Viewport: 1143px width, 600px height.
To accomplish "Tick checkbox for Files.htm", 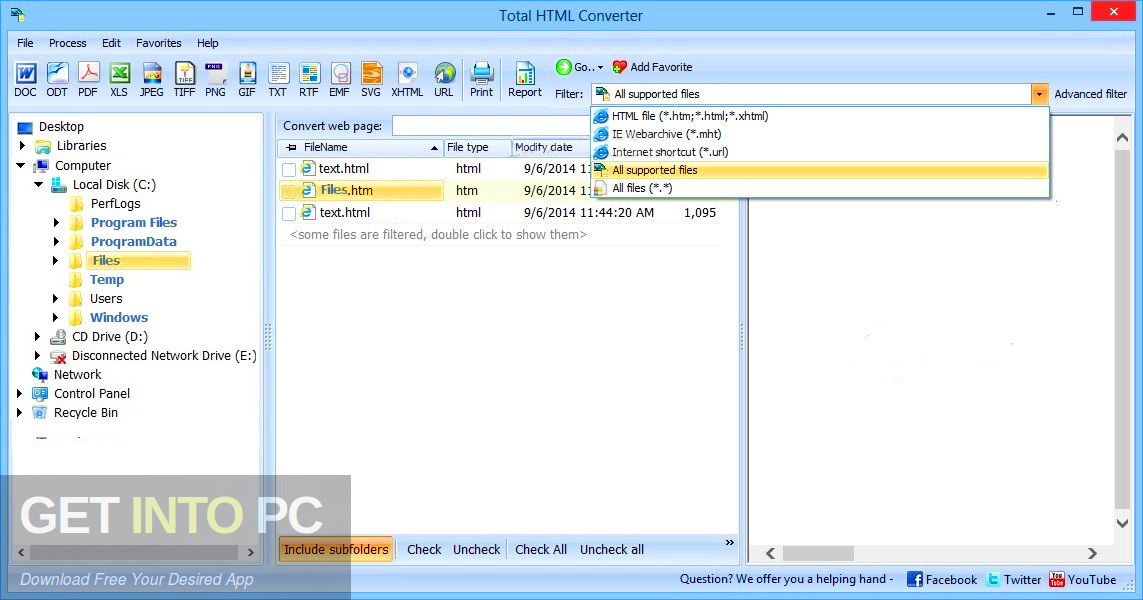I will coord(289,191).
